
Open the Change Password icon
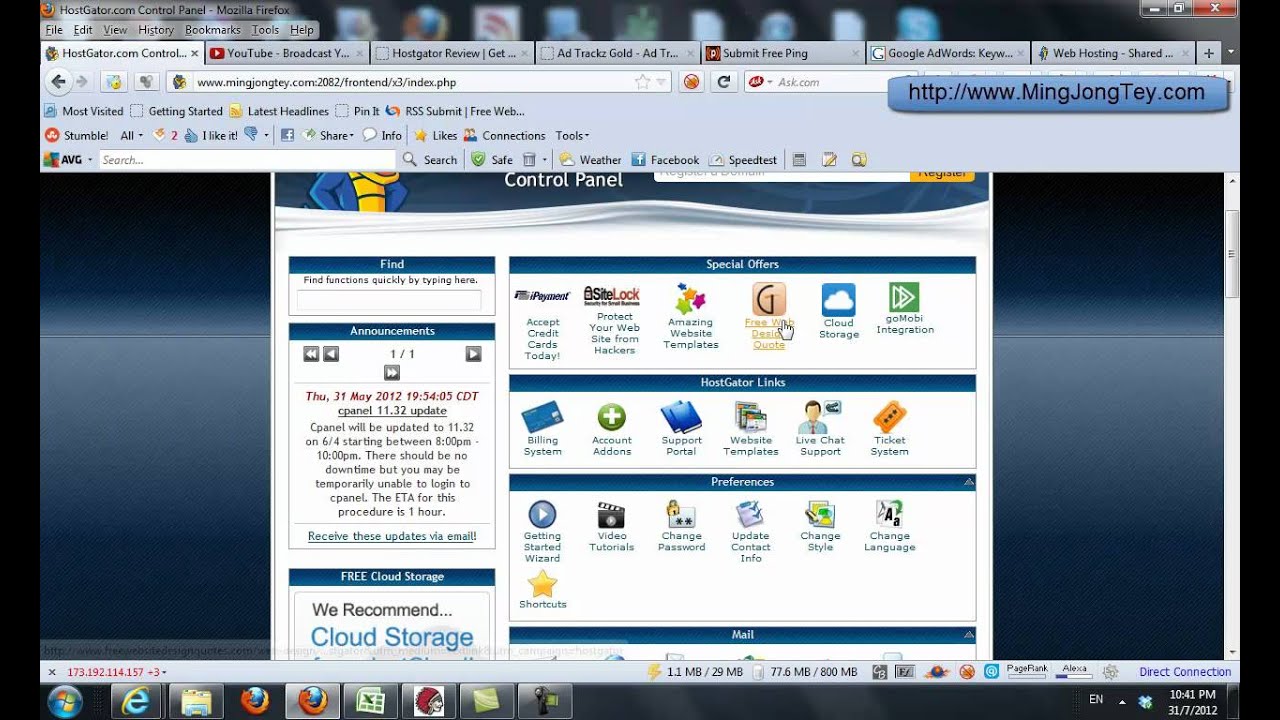click(681, 514)
